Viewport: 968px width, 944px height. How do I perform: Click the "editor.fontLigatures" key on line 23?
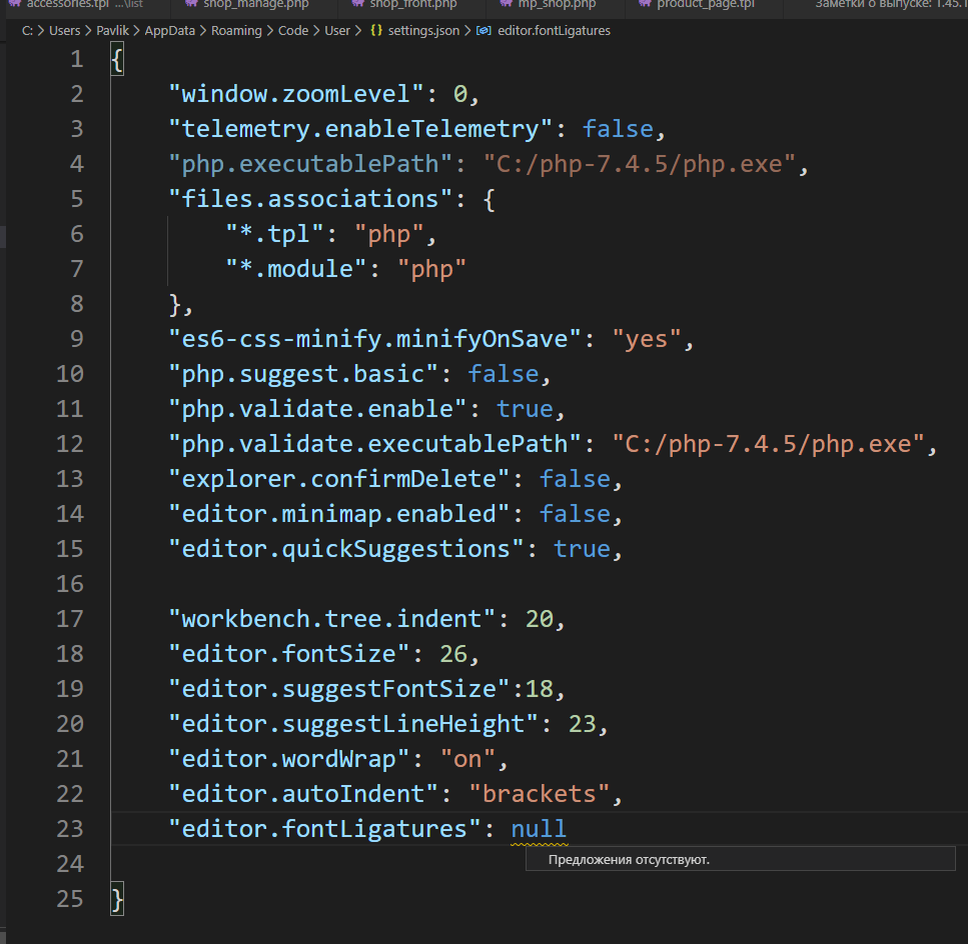click(324, 829)
